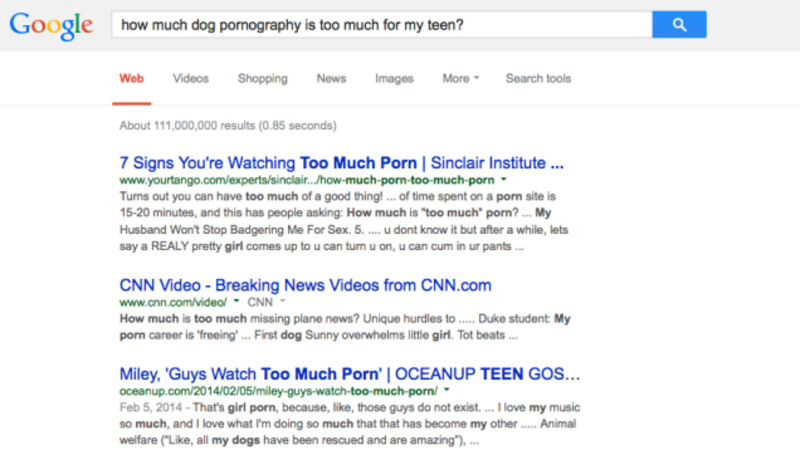Switch to the Images tab

[394, 79]
